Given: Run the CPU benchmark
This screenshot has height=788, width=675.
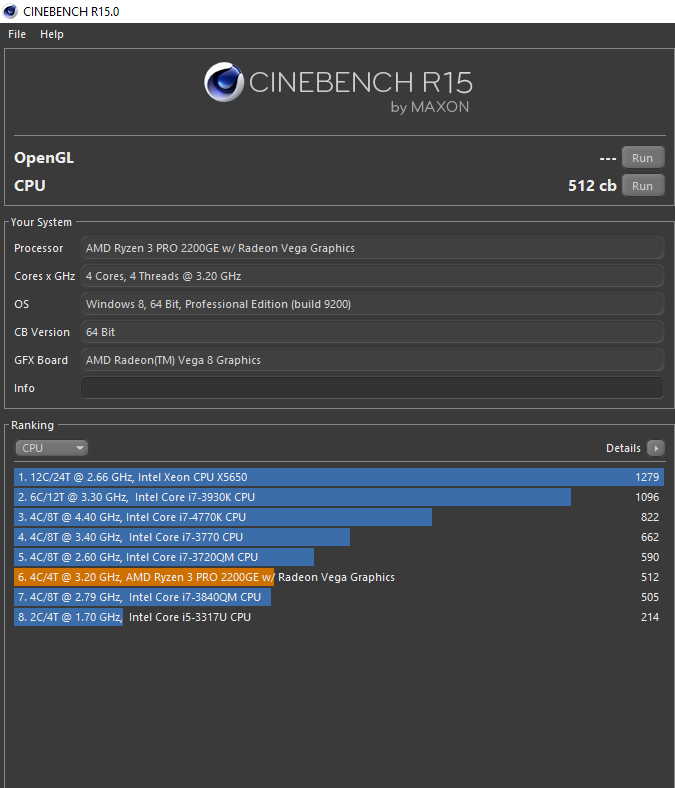Looking at the screenshot, I should click(x=643, y=185).
